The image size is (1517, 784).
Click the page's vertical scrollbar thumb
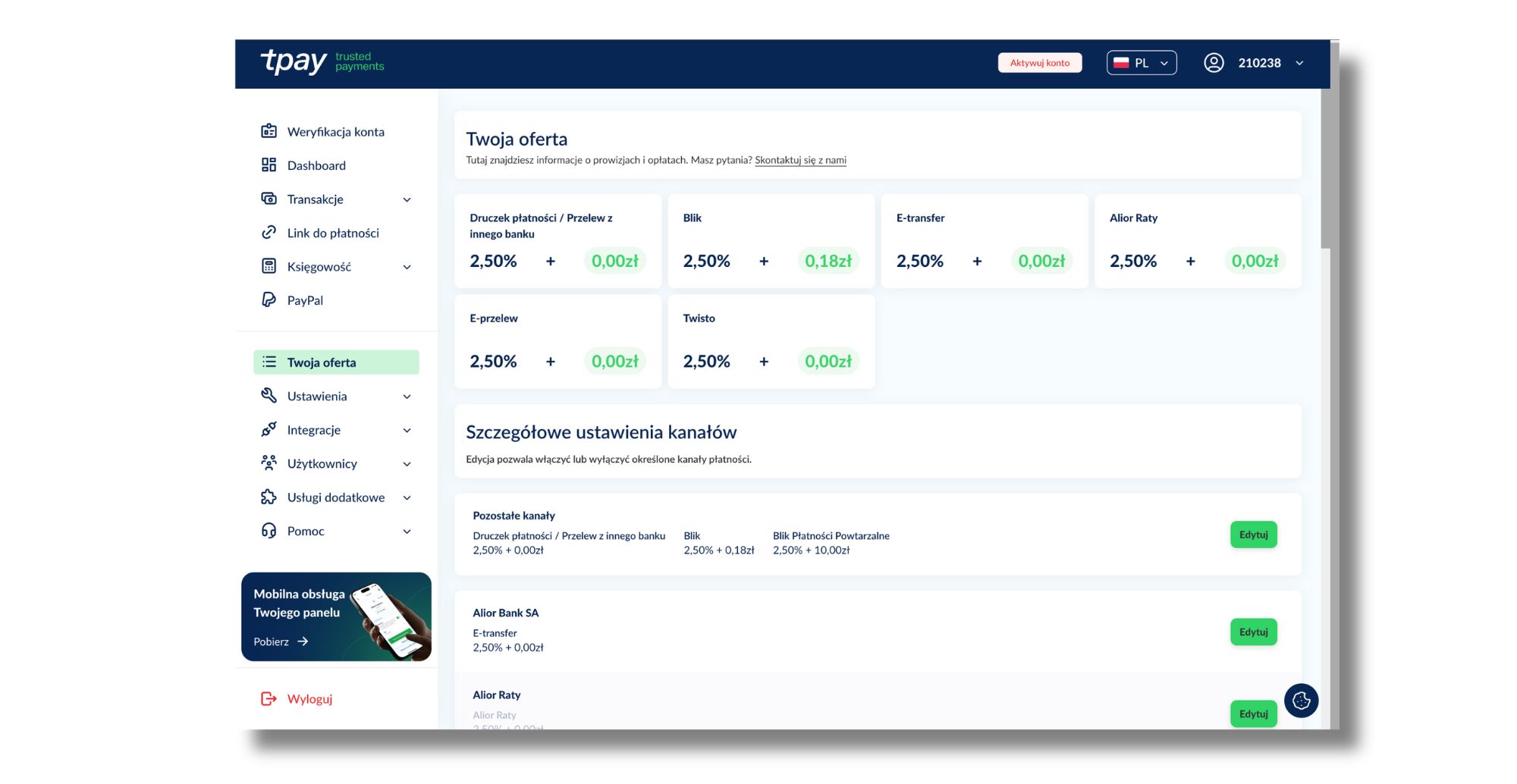click(x=1325, y=168)
